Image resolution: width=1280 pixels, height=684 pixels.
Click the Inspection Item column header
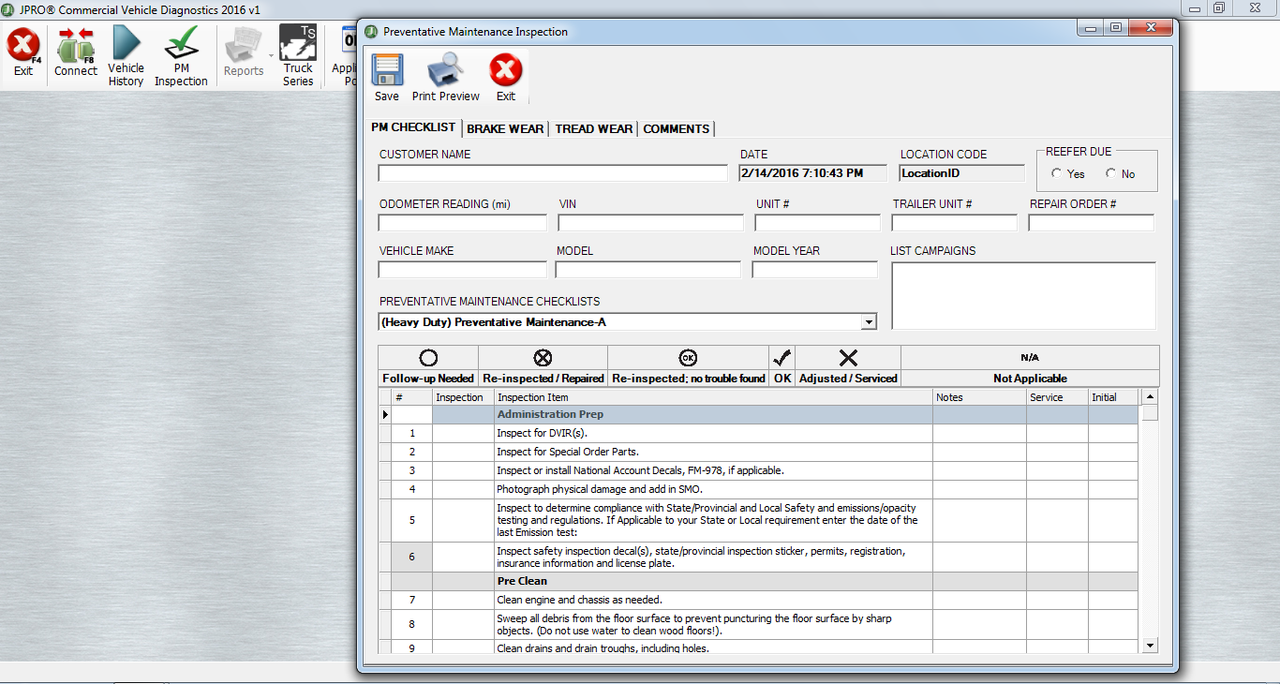tap(713, 397)
